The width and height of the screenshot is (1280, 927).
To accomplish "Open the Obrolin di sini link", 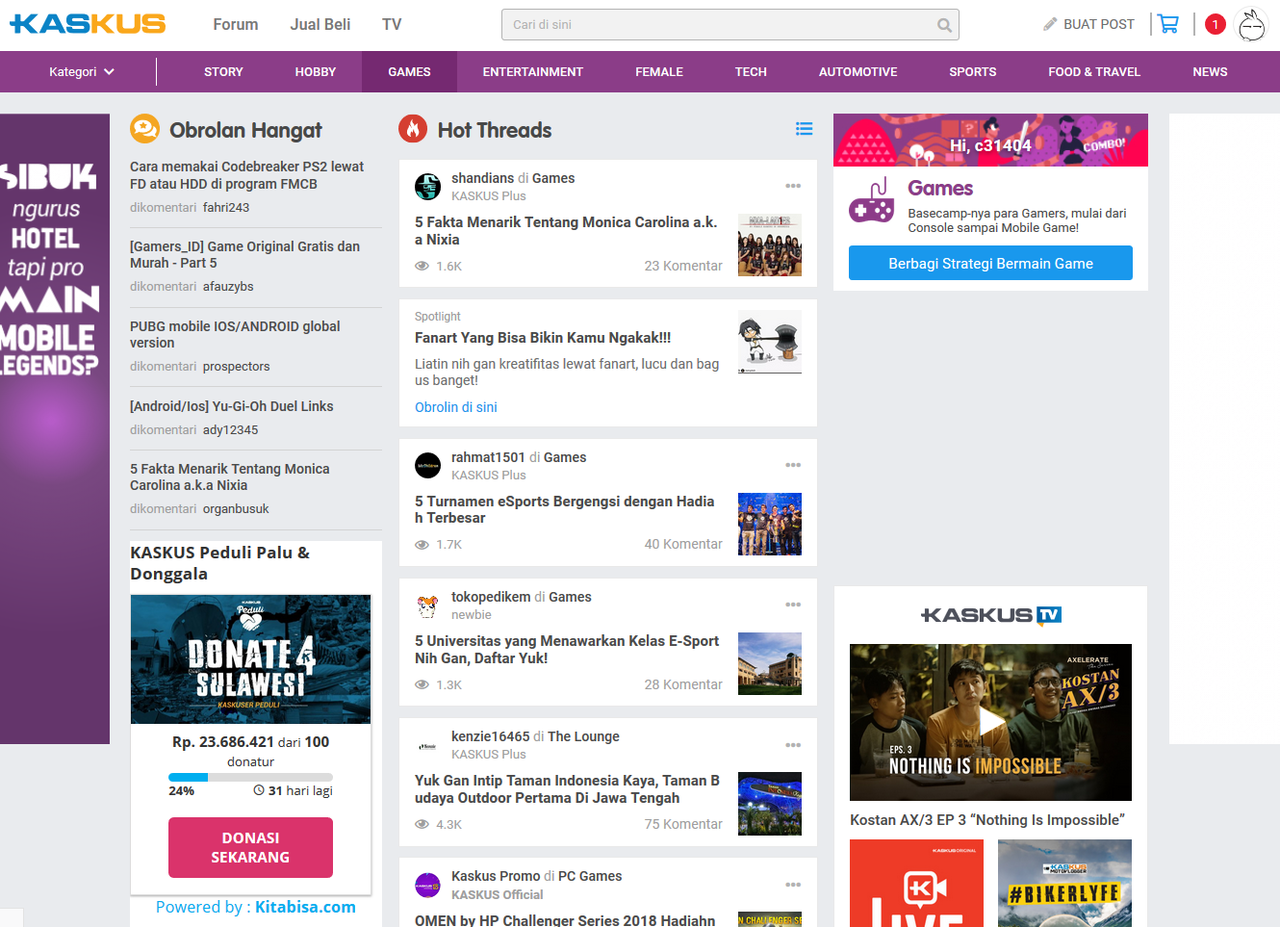I will click(456, 407).
